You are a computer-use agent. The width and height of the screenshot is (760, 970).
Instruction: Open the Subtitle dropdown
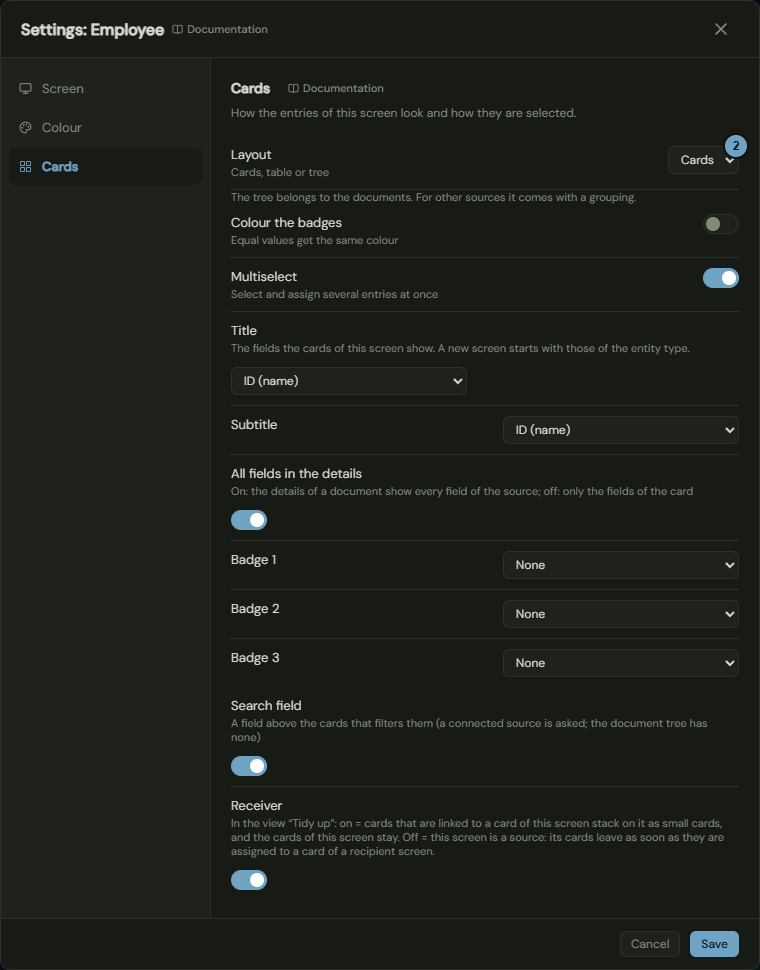pyautogui.click(x=621, y=430)
